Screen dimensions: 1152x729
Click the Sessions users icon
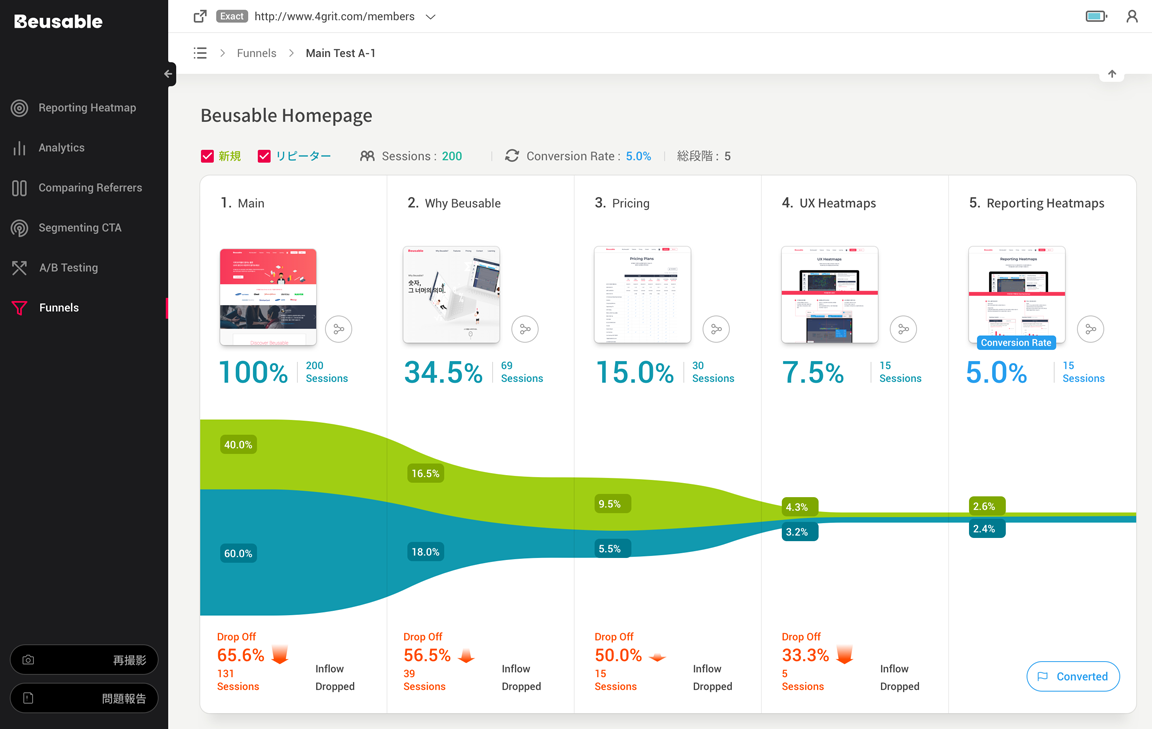point(367,156)
